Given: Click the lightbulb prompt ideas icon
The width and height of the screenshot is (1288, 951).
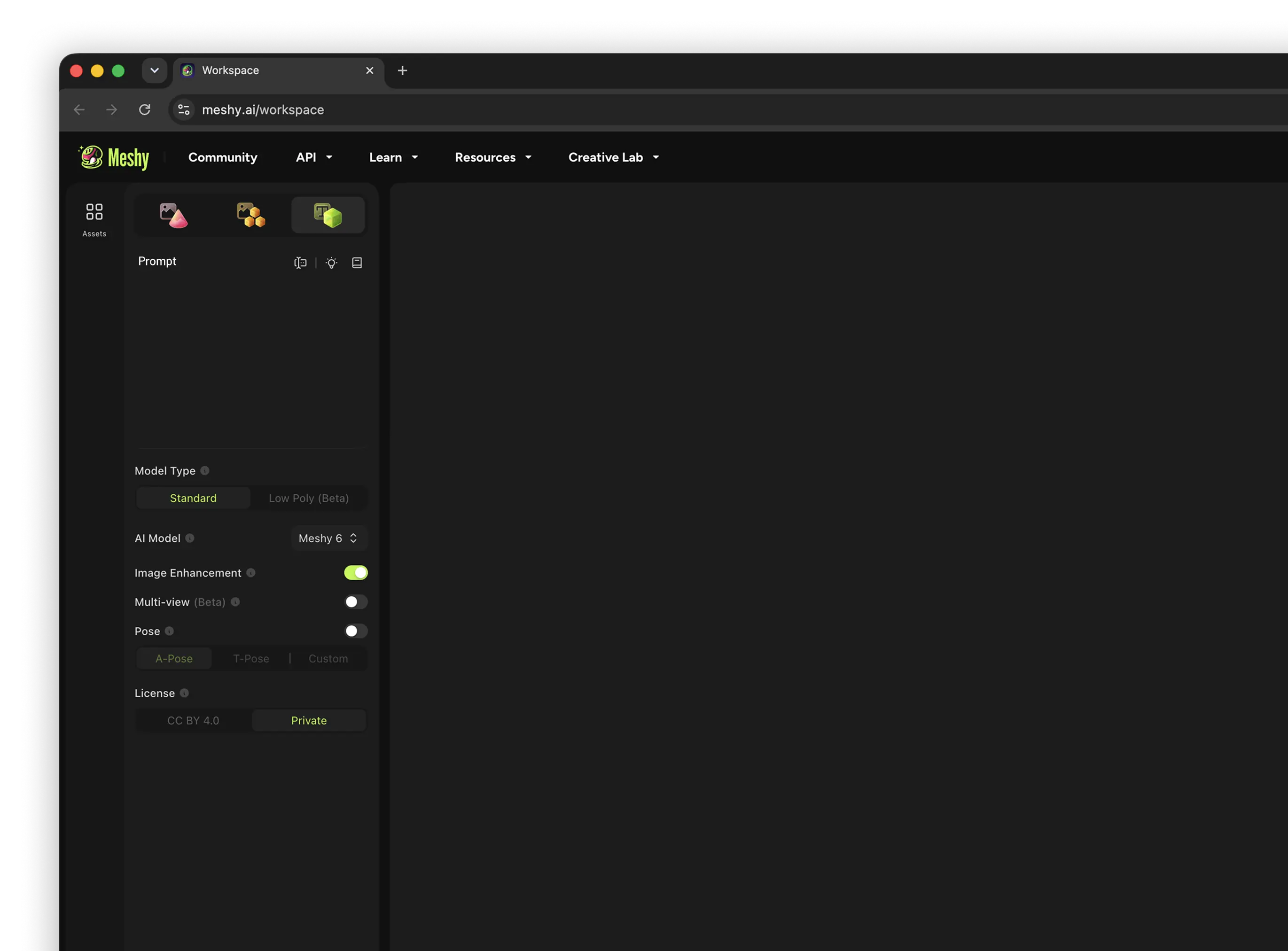Looking at the screenshot, I should point(332,263).
